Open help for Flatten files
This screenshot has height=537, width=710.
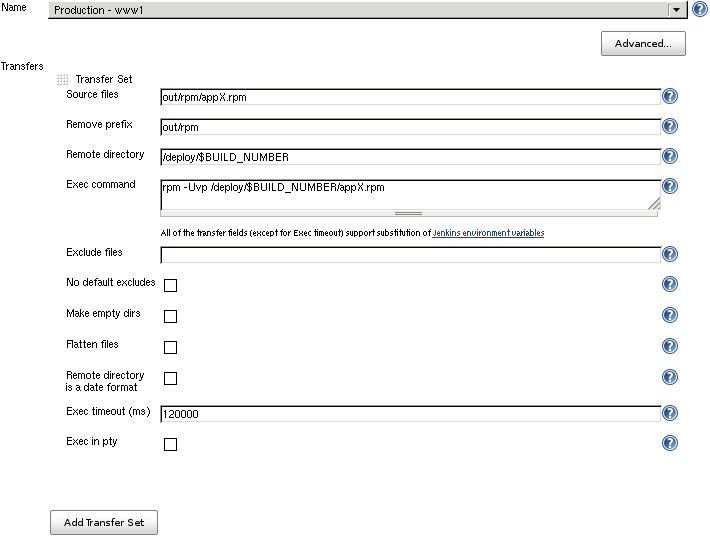670,346
